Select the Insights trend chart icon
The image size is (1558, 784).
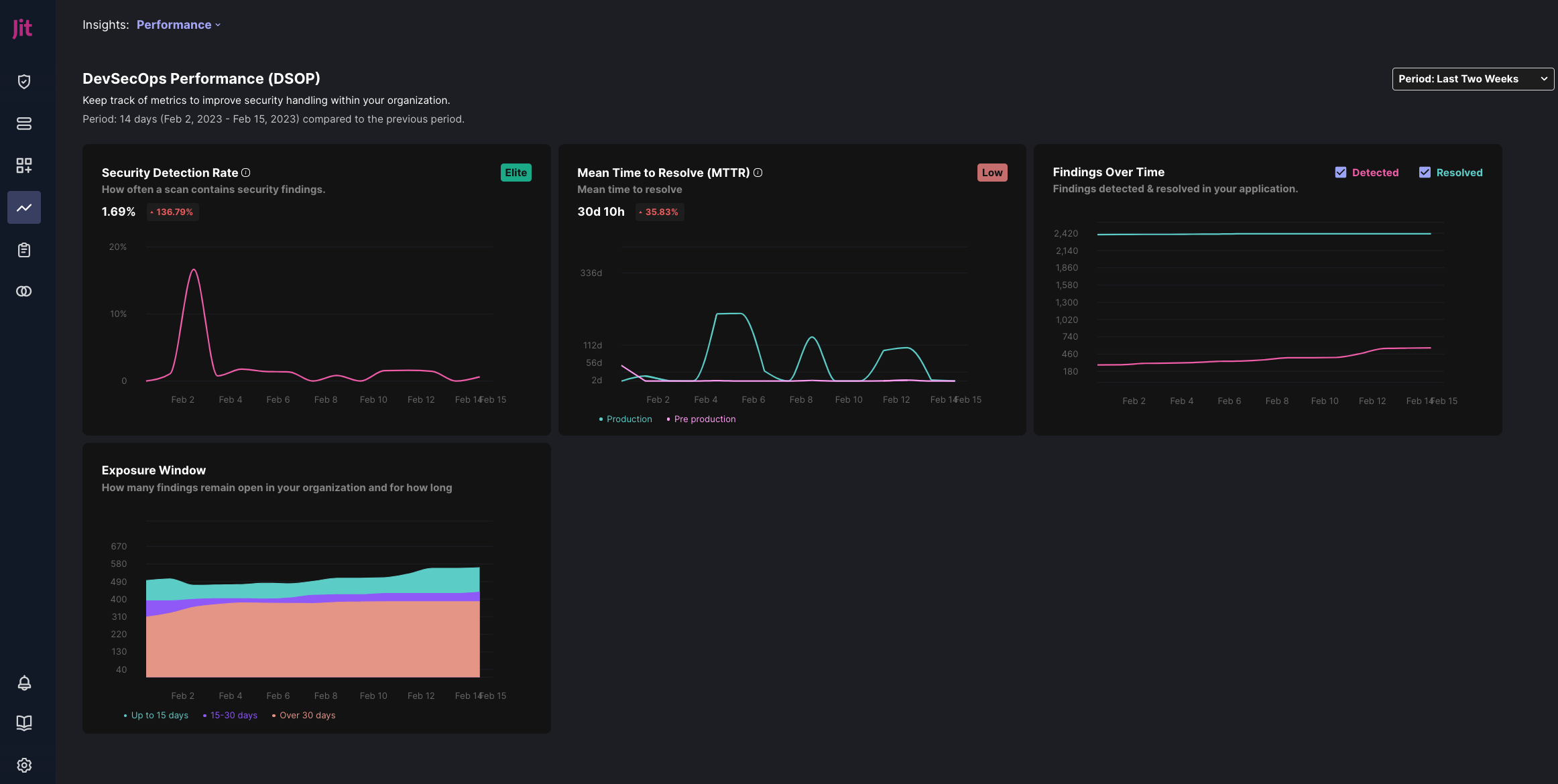click(x=24, y=208)
